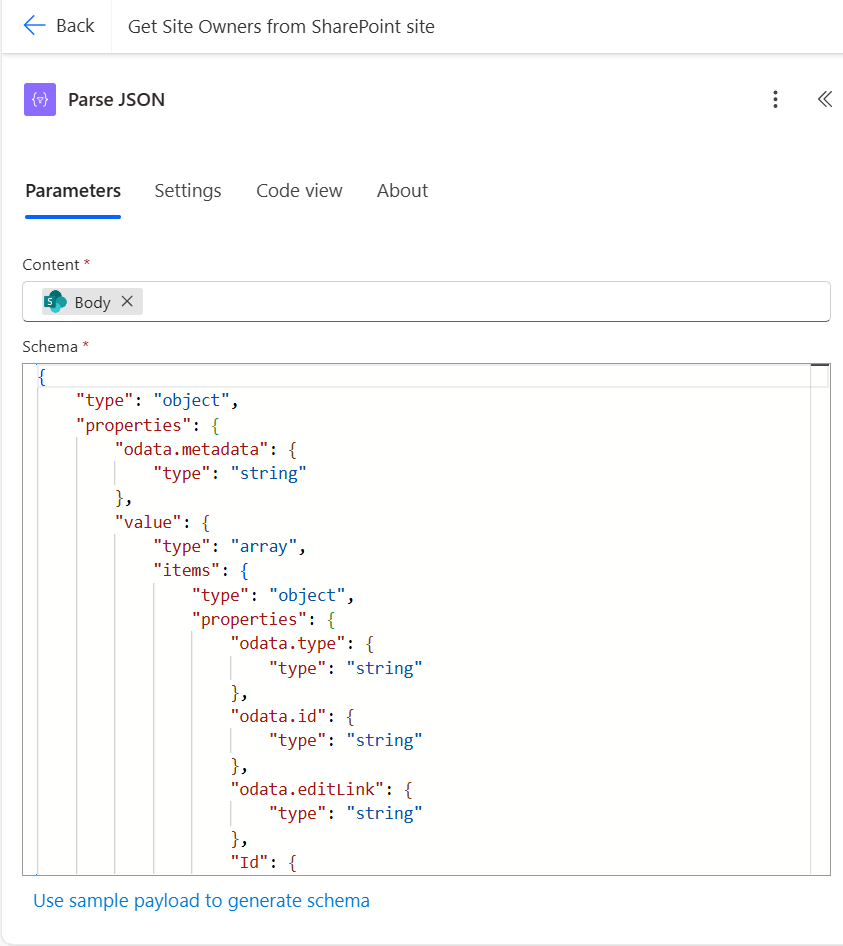Click Use sample payload to generate schema
Image resolution: width=843 pixels, height=946 pixels.
click(x=201, y=901)
